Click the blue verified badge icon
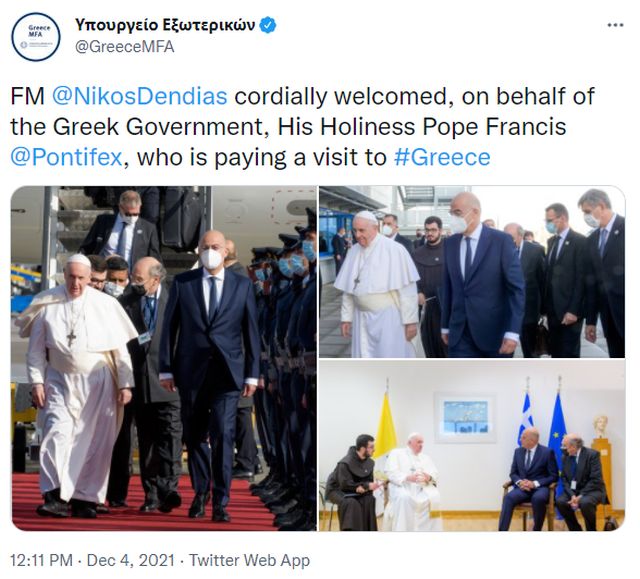Screen dimensions: 640x579 (268, 25)
